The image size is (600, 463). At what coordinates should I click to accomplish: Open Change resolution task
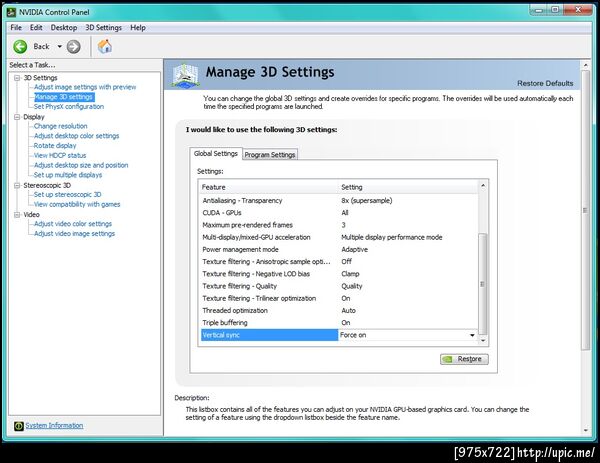pyautogui.click(x=60, y=126)
